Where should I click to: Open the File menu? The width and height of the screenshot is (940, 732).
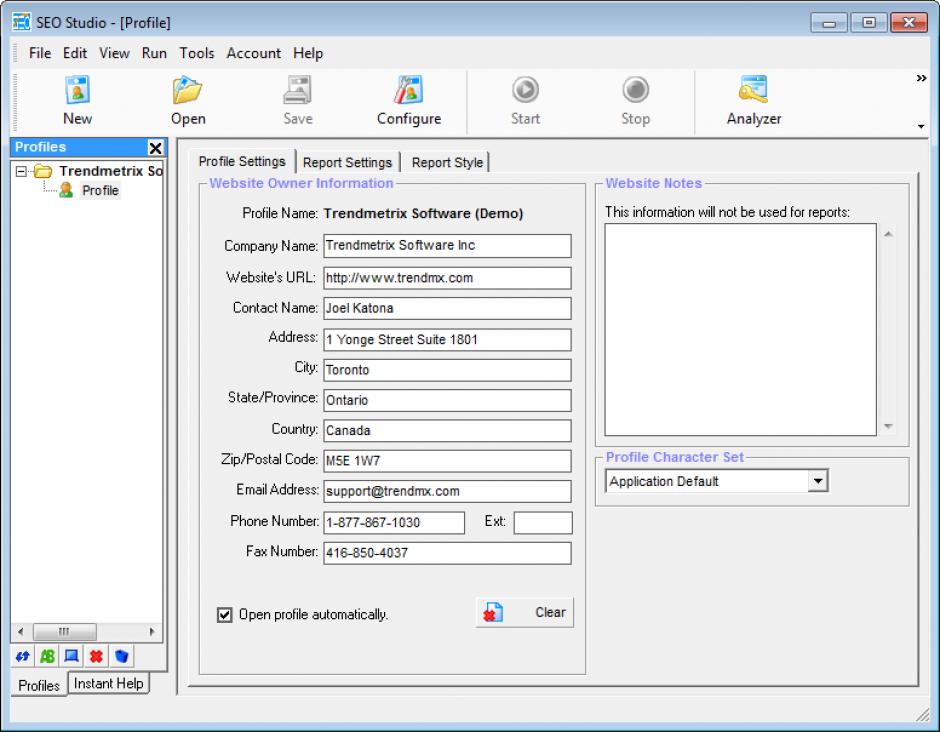point(40,53)
